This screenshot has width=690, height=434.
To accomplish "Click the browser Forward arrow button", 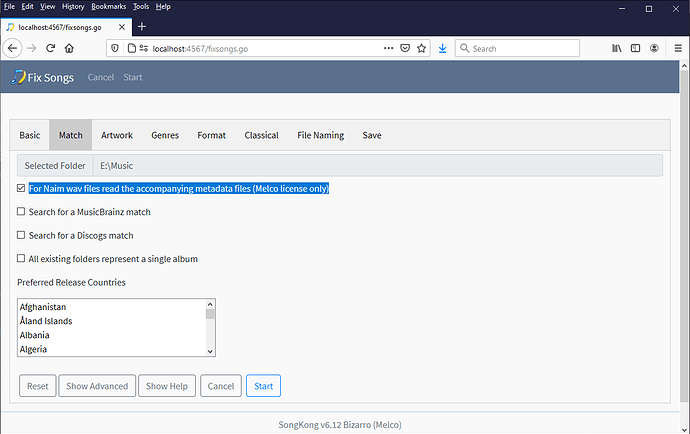I will pos(32,48).
